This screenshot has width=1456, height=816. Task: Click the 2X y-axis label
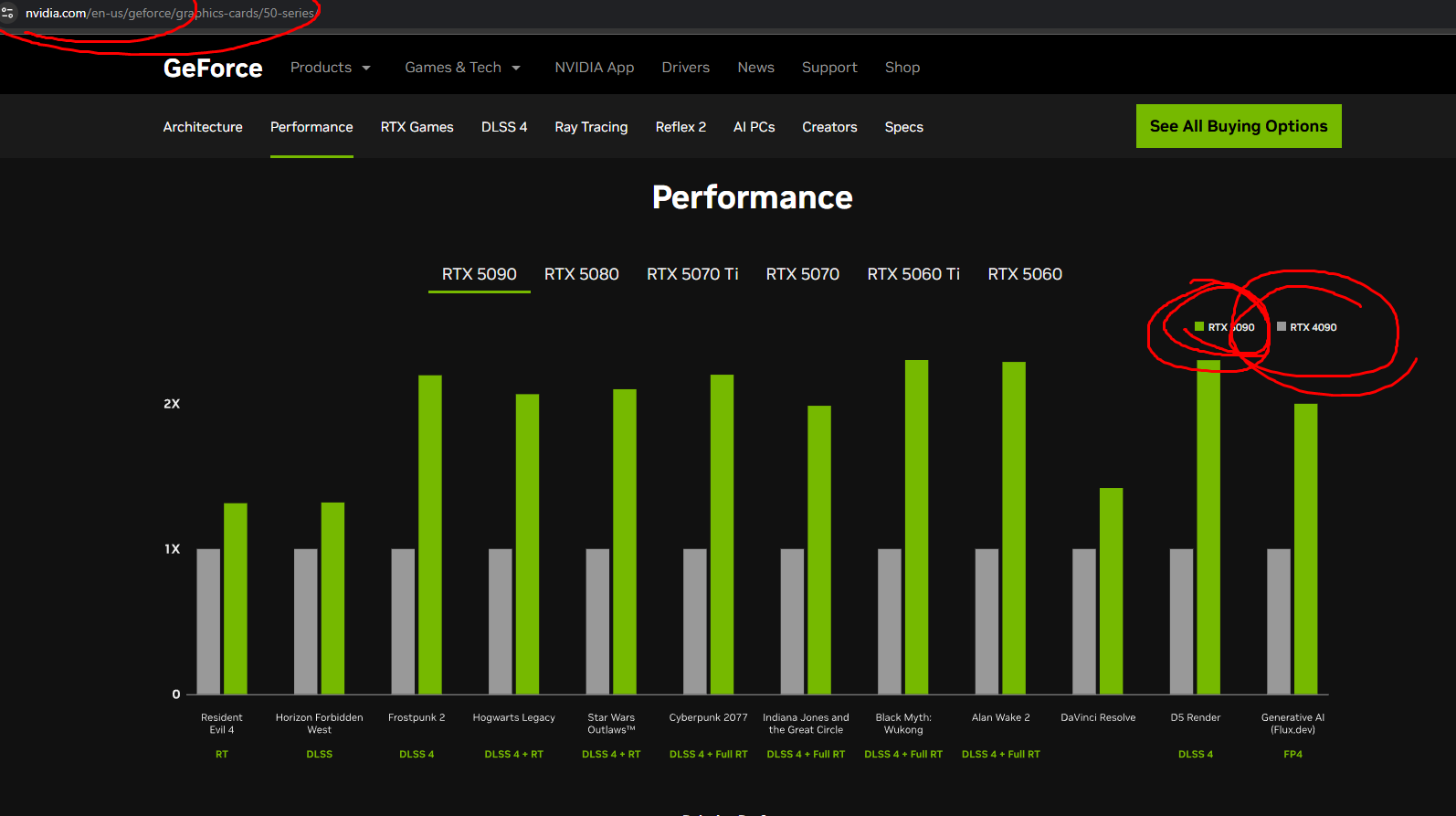172,404
